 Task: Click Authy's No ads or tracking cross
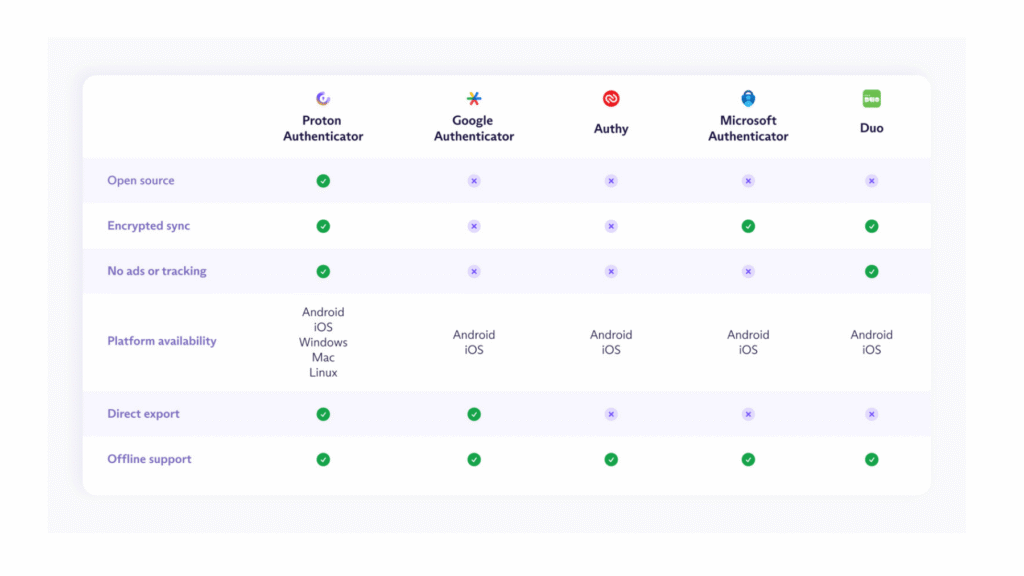coord(611,271)
